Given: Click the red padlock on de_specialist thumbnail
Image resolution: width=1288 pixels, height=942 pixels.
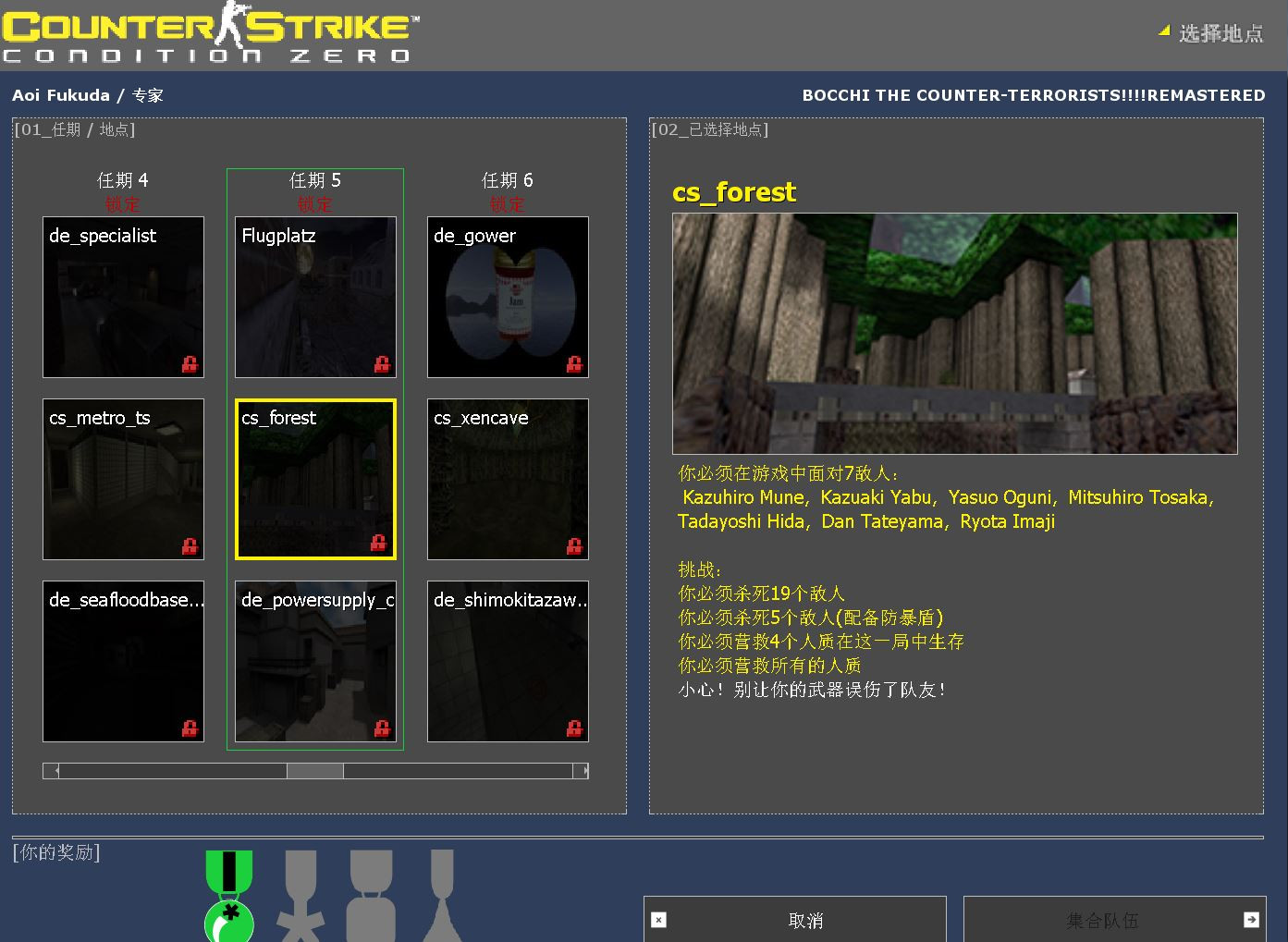Looking at the screenshot, I should tap(190, 365).
